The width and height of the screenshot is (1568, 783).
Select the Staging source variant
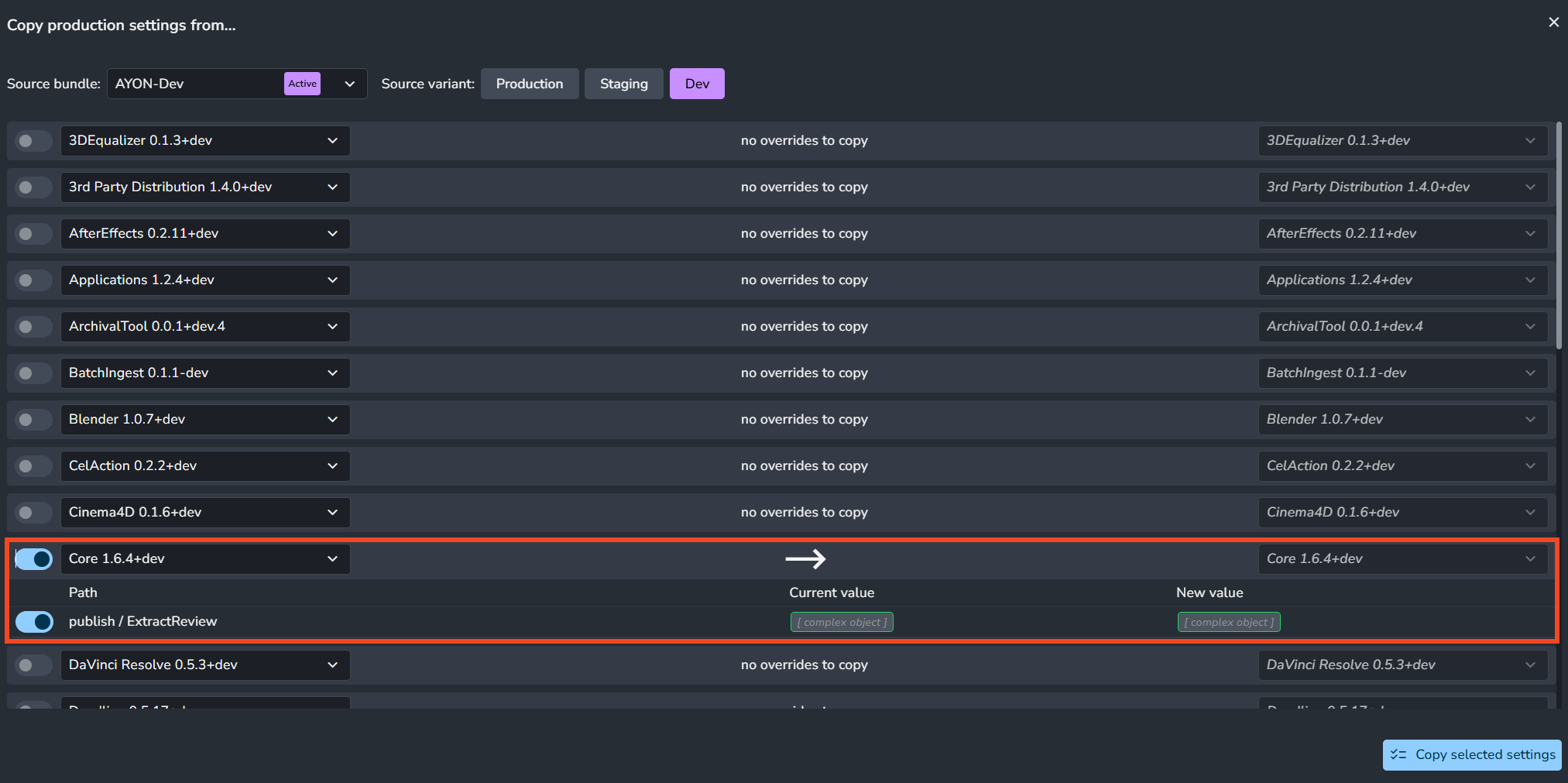[624, 84]
